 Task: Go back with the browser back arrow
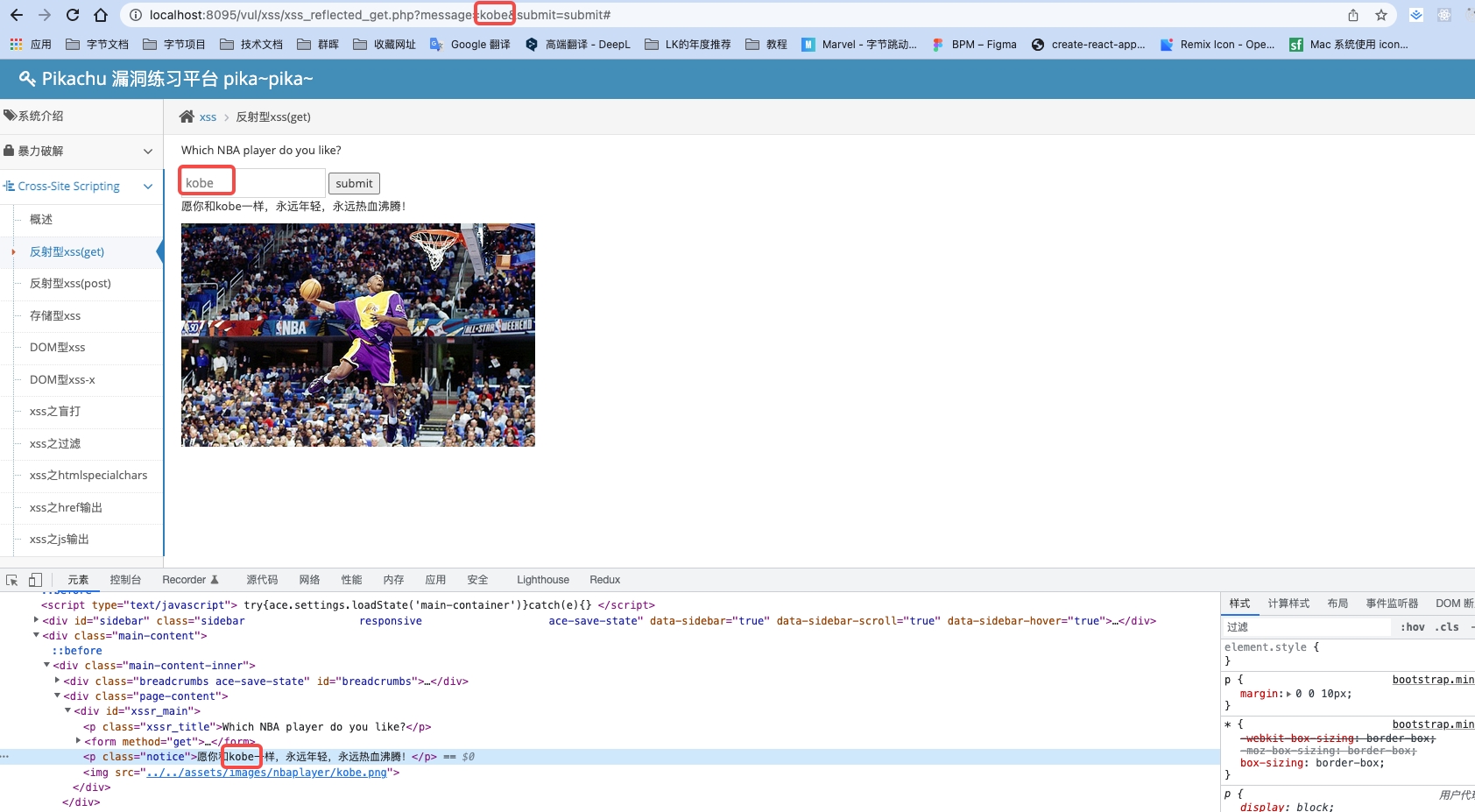(x=17, y=15)
